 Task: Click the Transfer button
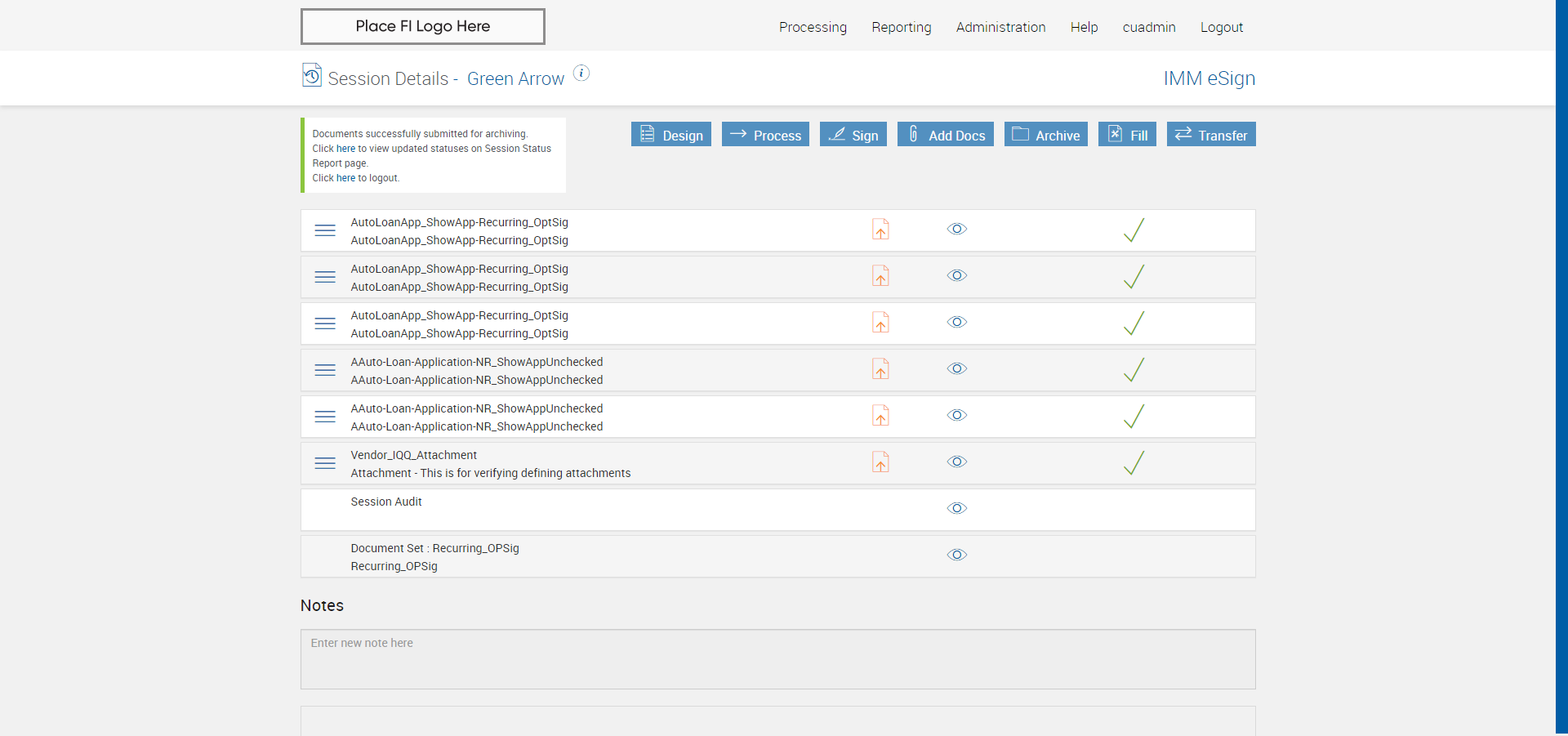pyautogui.click(x=1211, y=135)
